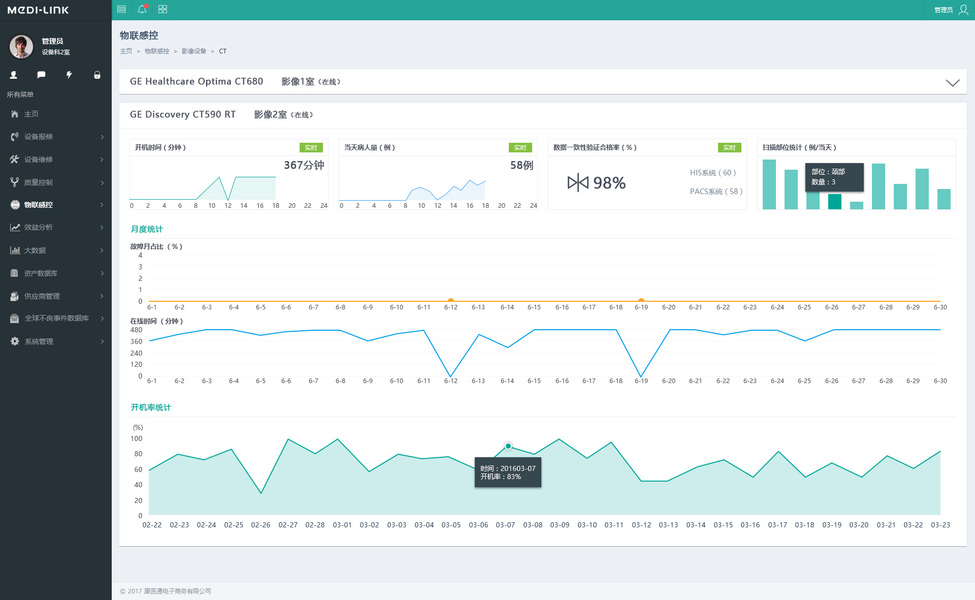Click the 影像设备 breadcrumb link
Image resolution: width=975 pixels, height=600 pixels.
(x=193, y=51)
